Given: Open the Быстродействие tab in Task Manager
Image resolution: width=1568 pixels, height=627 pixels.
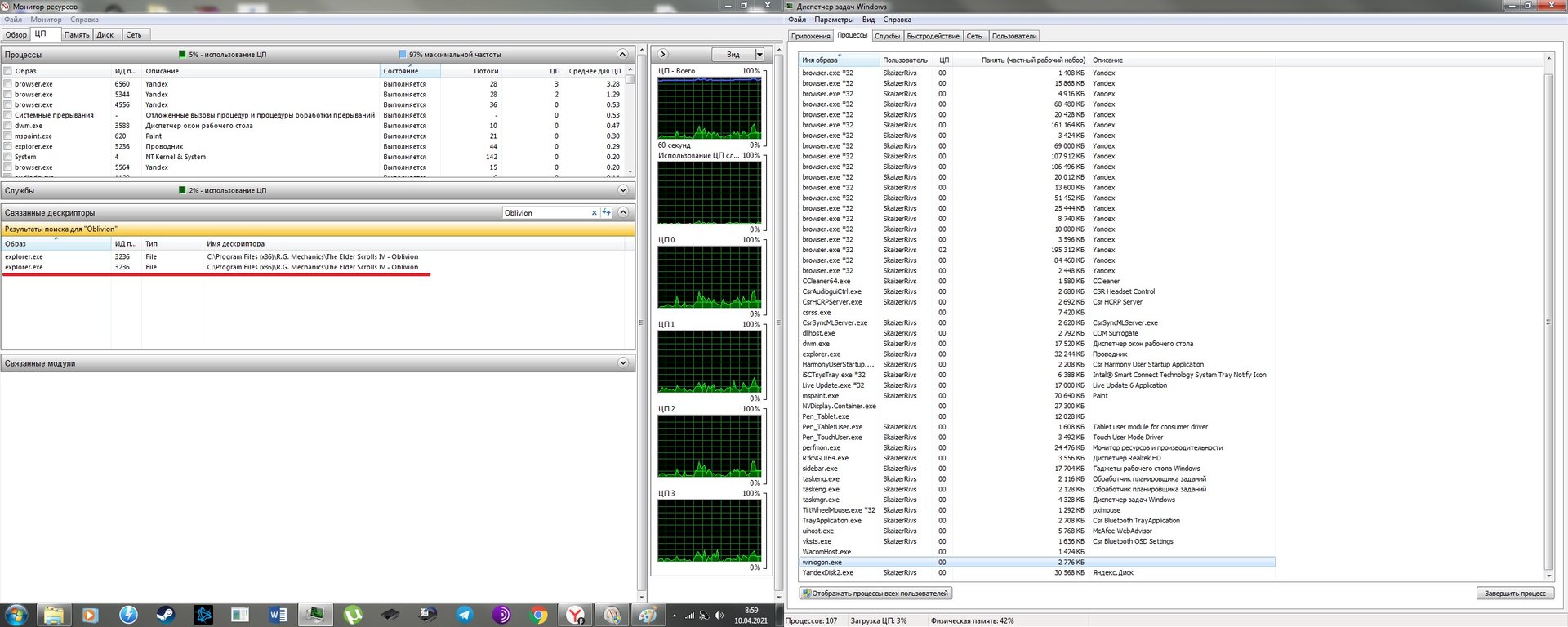Looking at the screenshot, I should point(933,36).
